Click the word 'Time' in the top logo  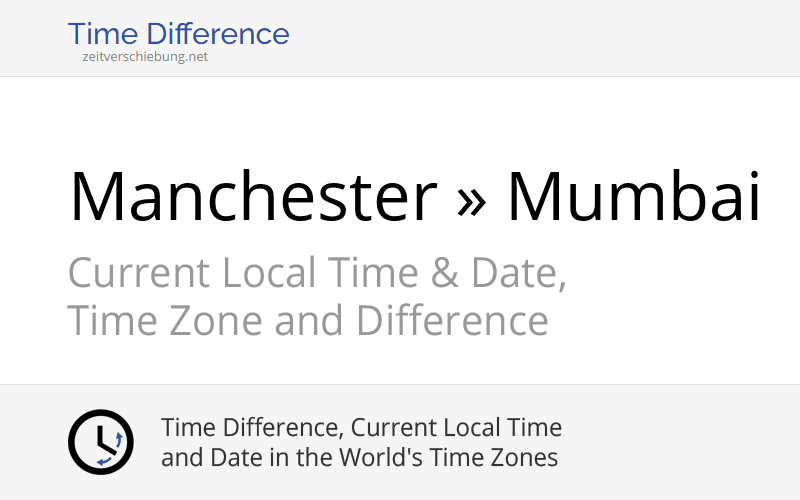click(102, 34)
